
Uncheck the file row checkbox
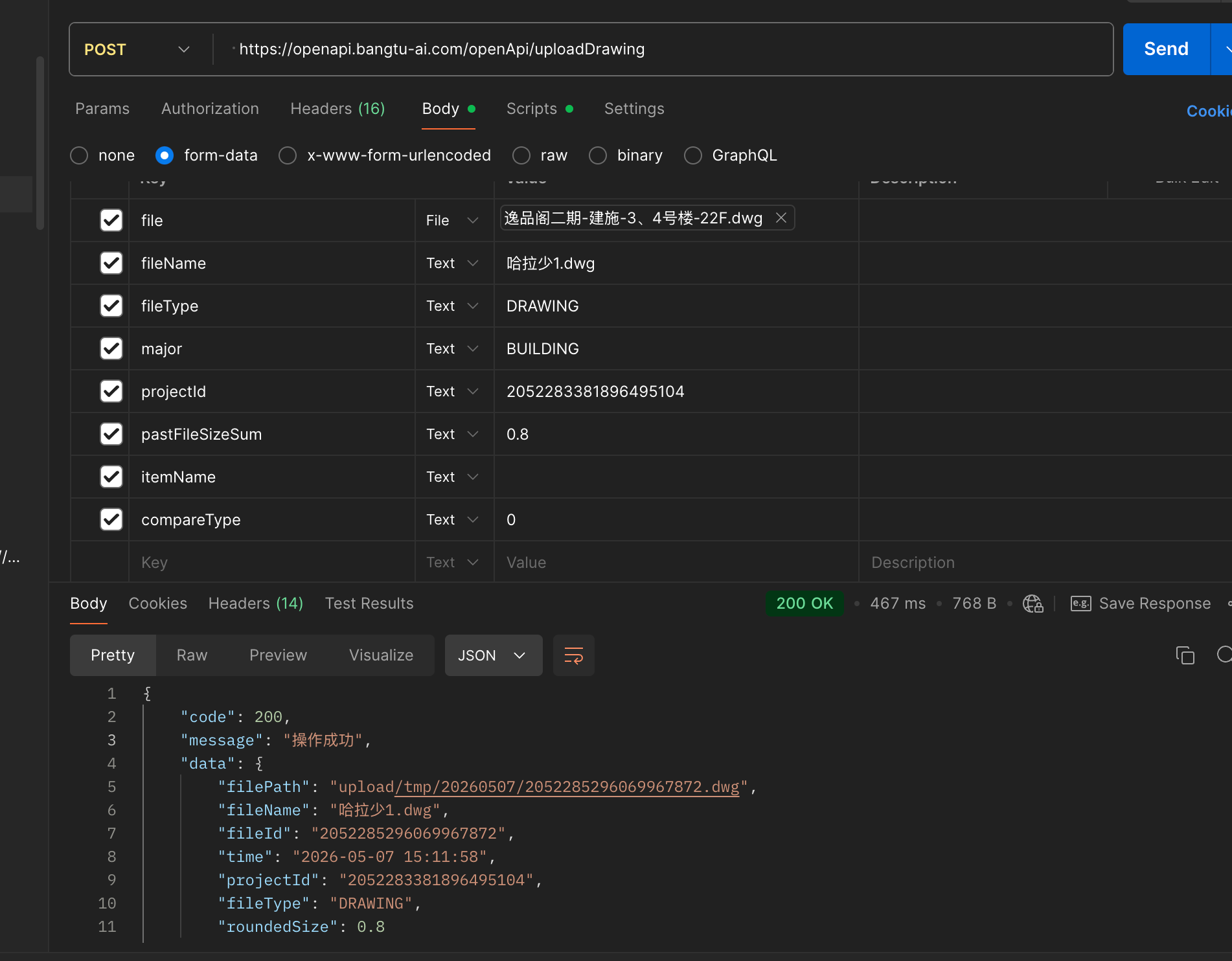pos(111,220)
